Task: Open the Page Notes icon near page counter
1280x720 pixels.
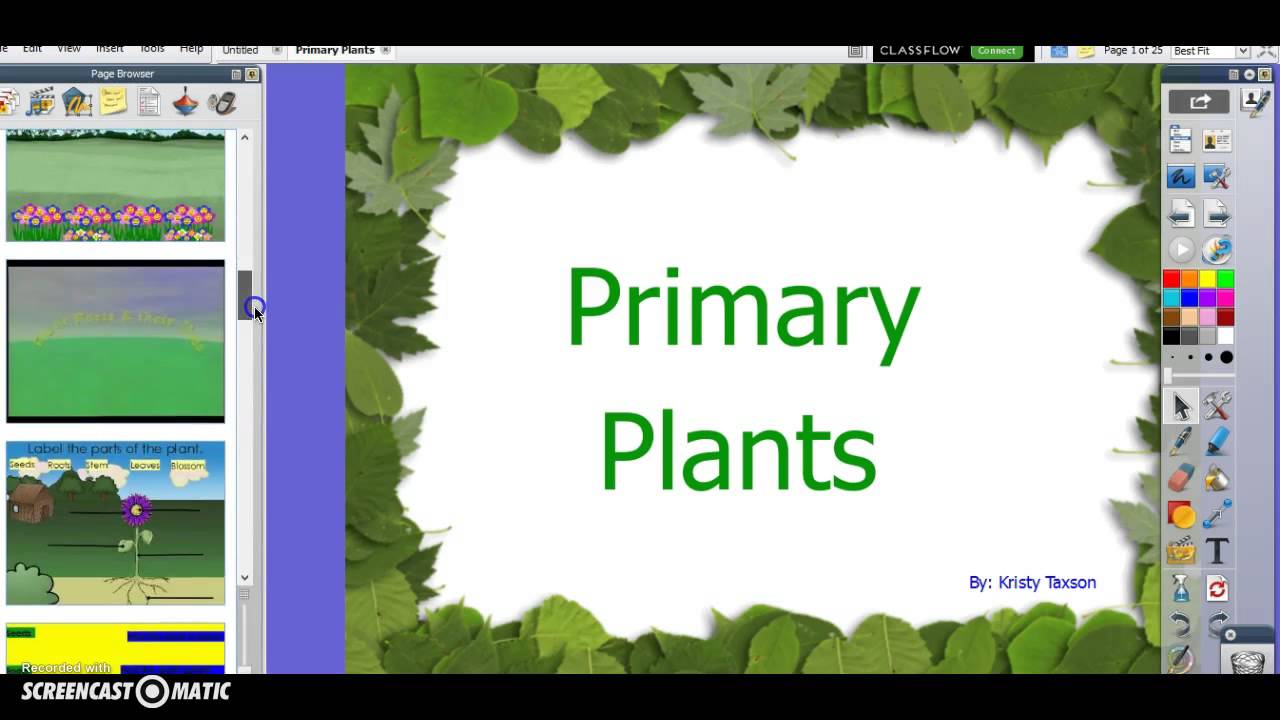Action: click(1085, 51)
